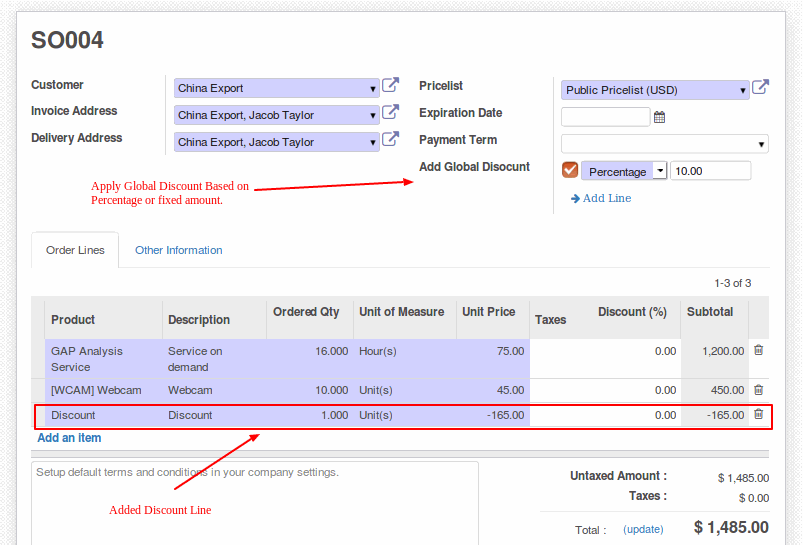Screen dimensions: 803x545
Task: Edit the 10.000 ordered quantity cell
Action: pyautogui.click(x=310, y=390)
